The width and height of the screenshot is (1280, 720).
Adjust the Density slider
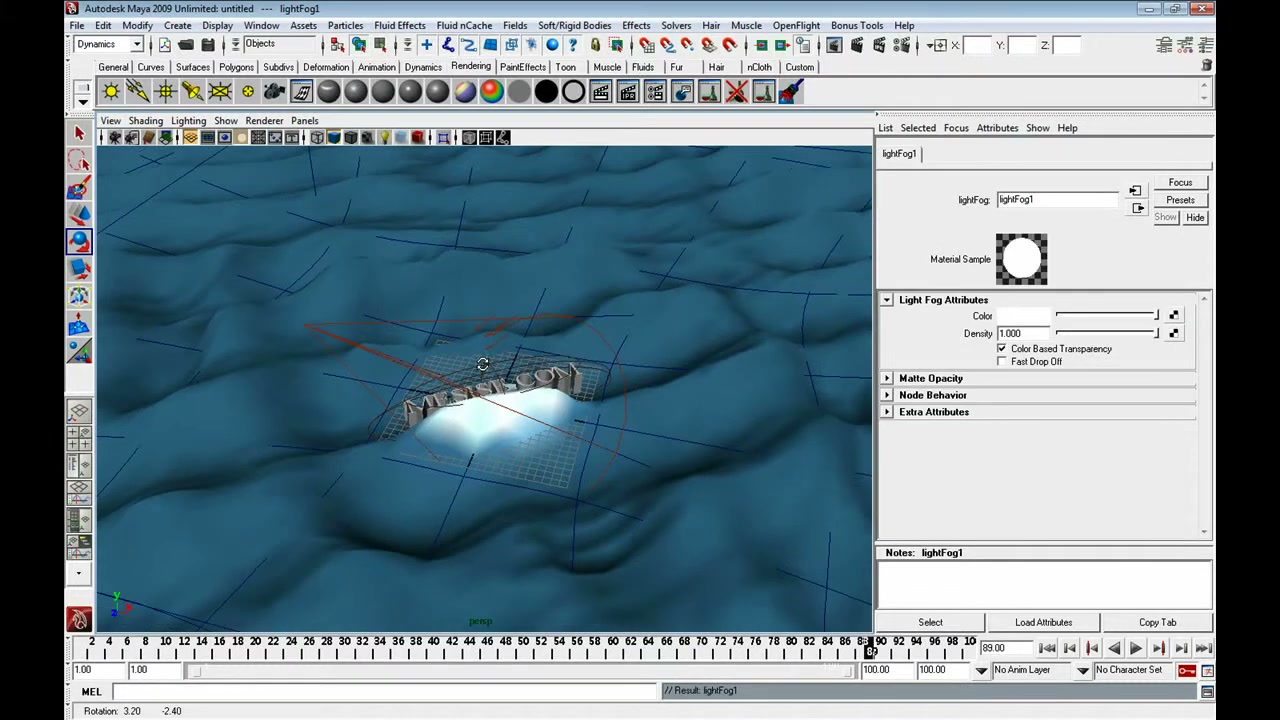tap(1106, 333)
